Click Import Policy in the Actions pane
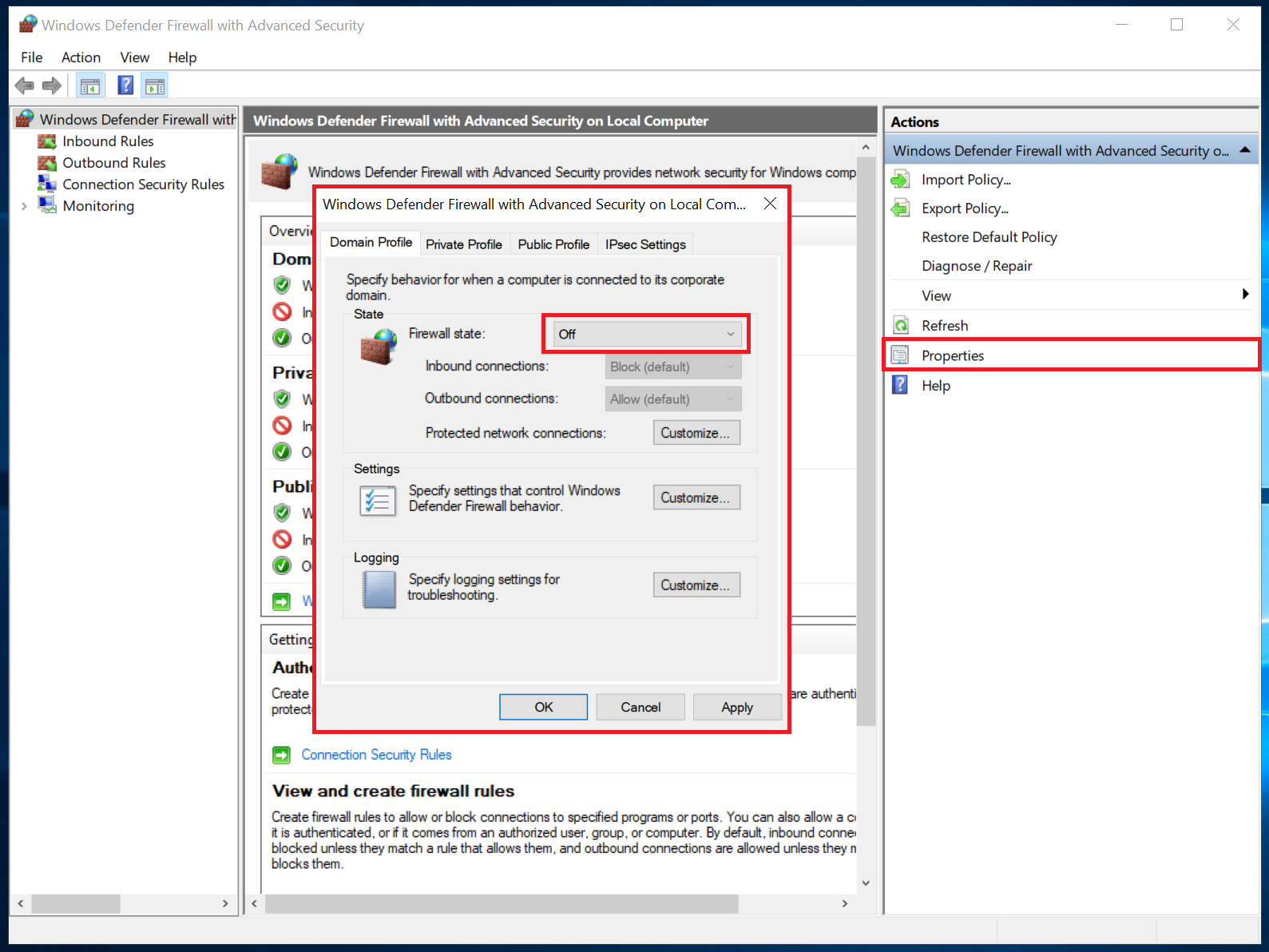 click(966, 180)
